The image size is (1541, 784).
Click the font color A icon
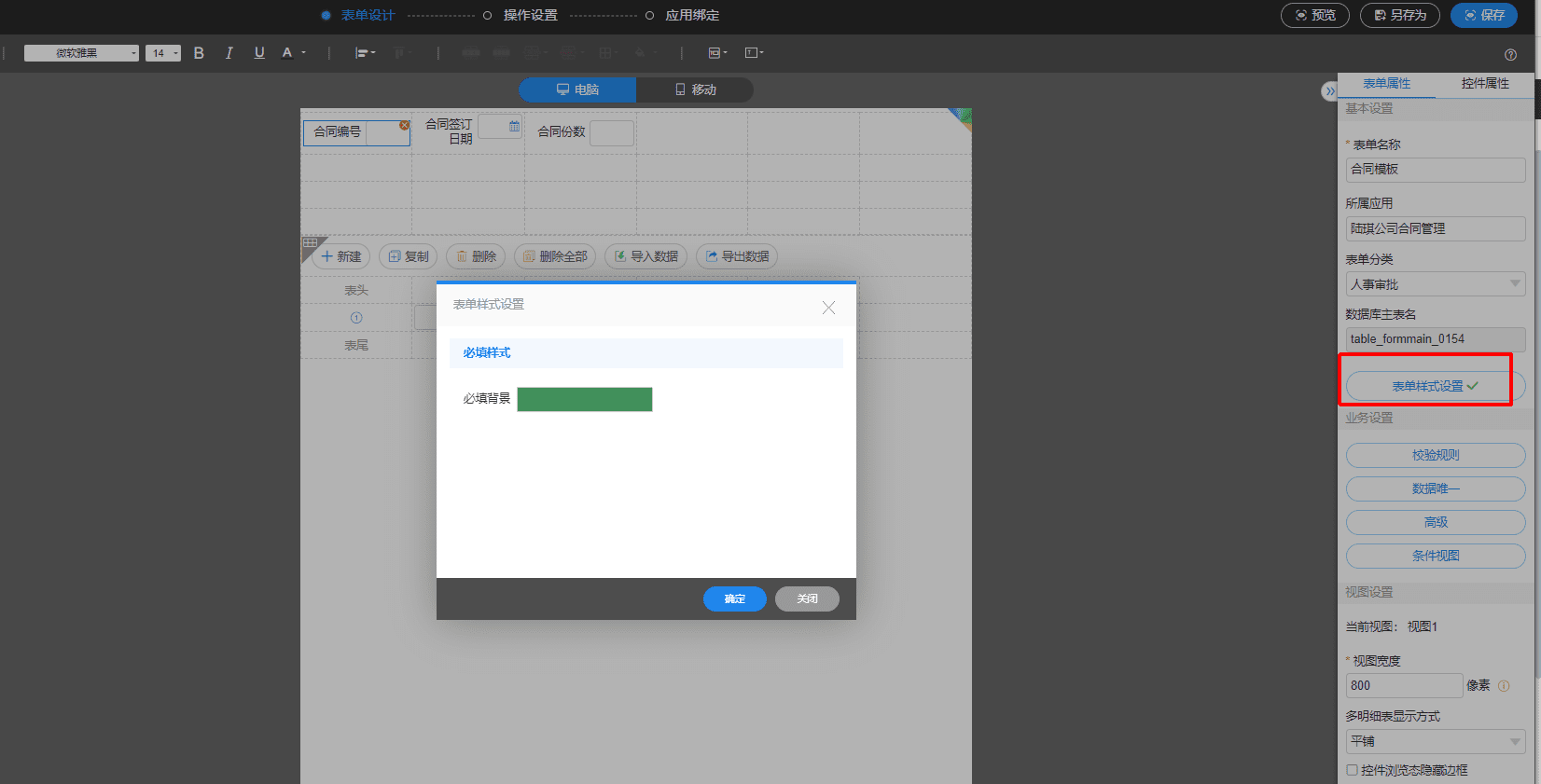(287, 53)
